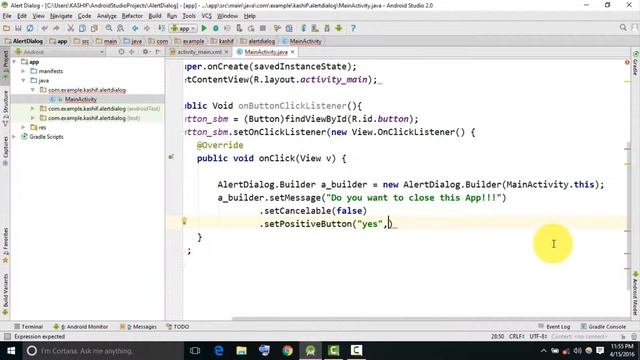The height and width of the screenshot is (360, 640).
Task: Click the Save All toolbar icon
Action: click(x=18, y=28)
